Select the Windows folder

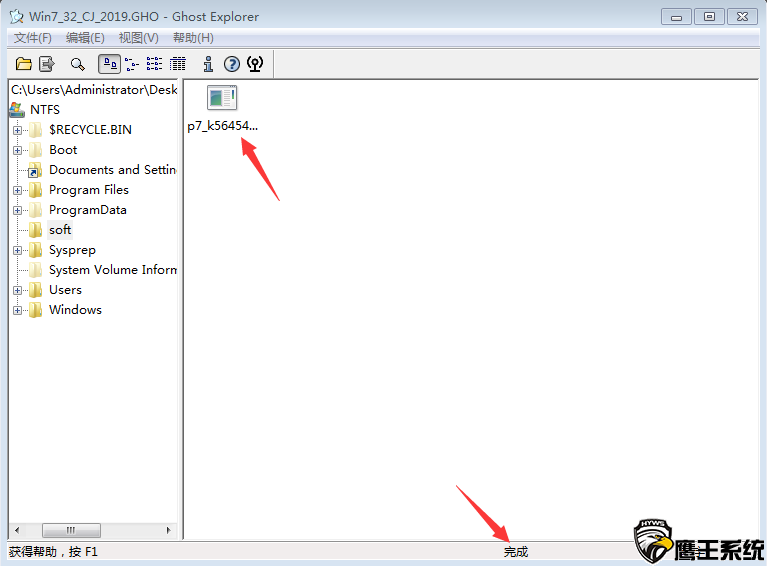pos(75,310)
